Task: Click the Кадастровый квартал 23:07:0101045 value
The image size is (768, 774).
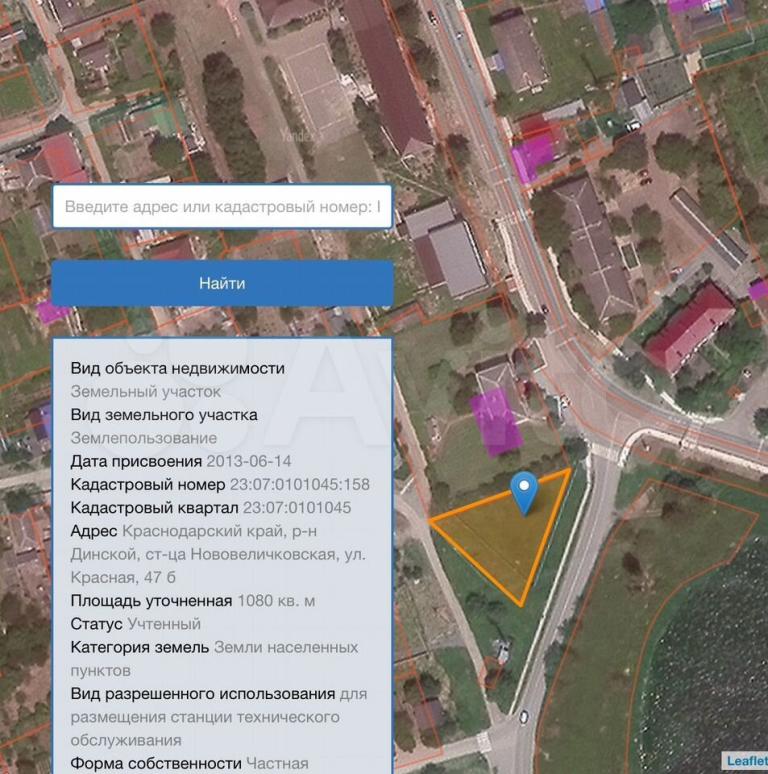Action: click(x=297, y=508)
